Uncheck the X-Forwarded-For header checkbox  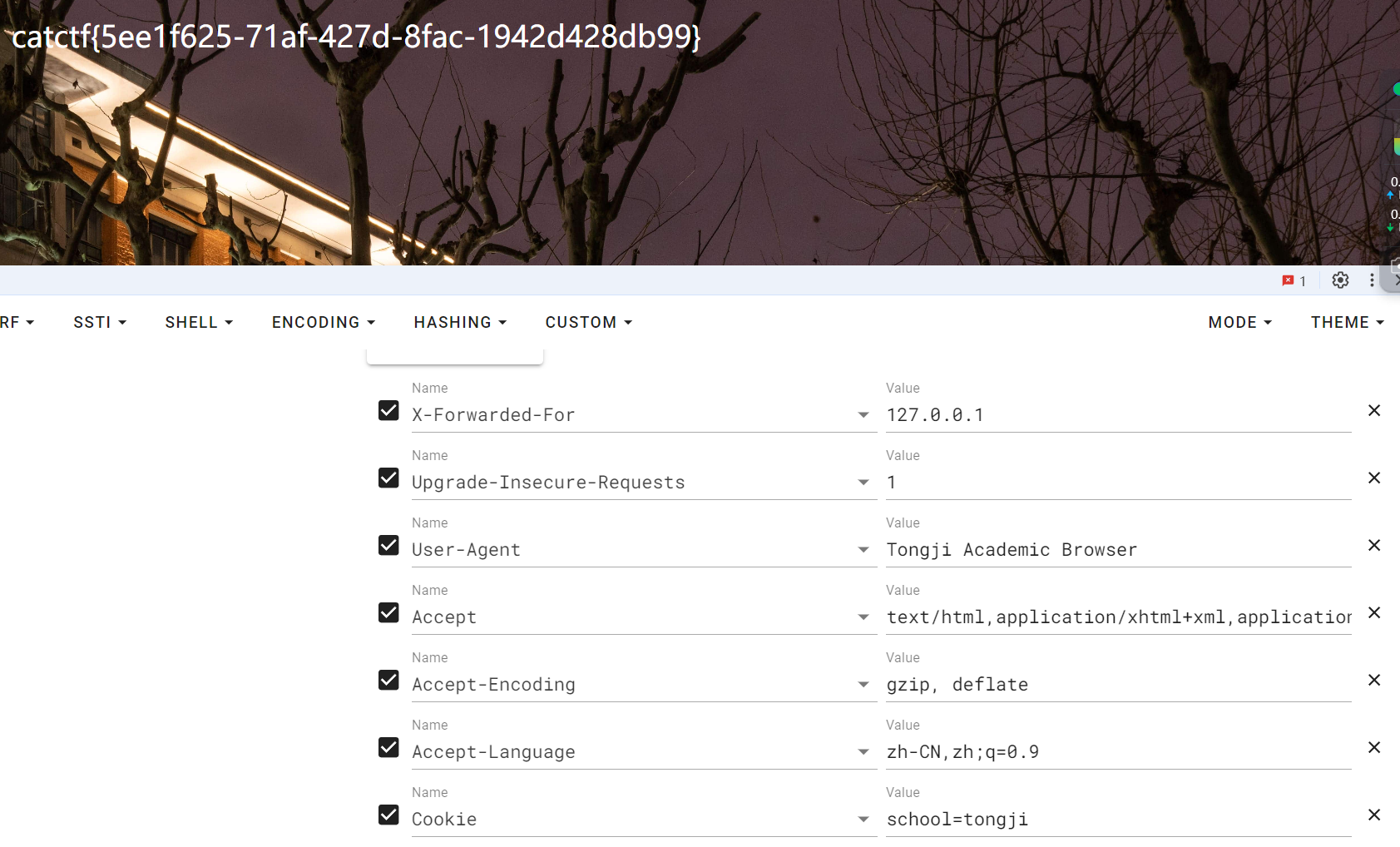click(x=388, y=410)
